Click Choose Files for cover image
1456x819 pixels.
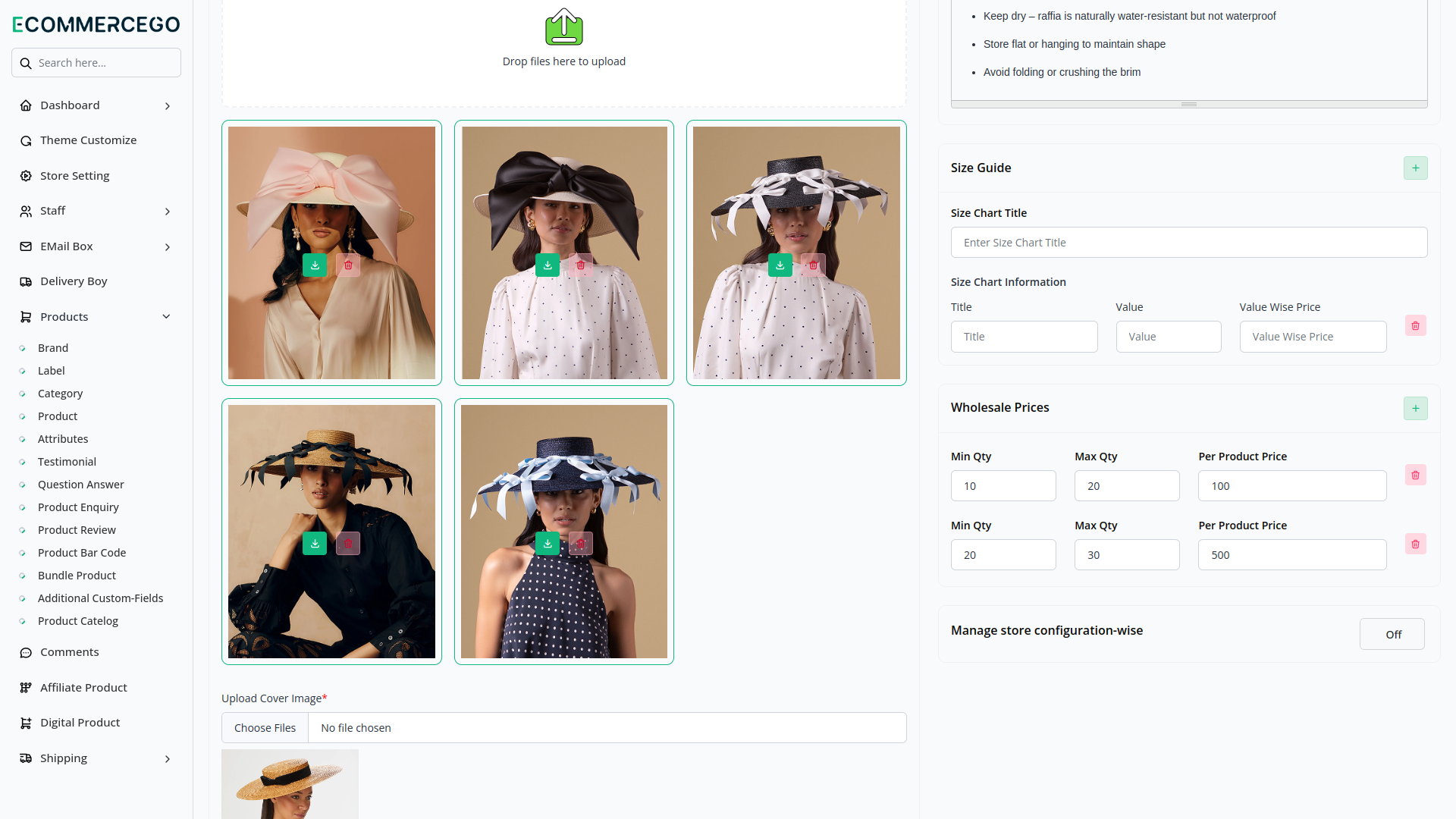265,728
